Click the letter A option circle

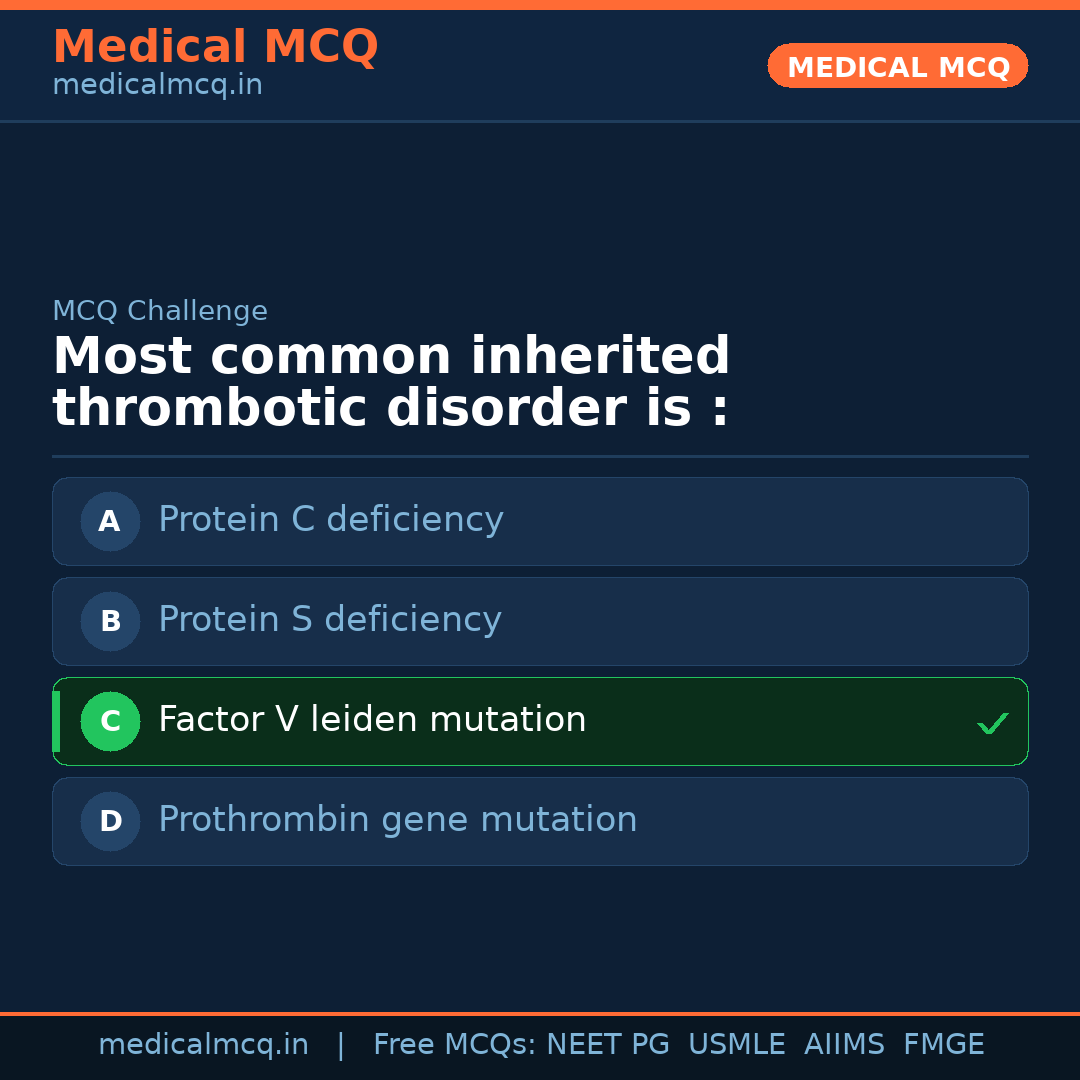coord(110,521)
